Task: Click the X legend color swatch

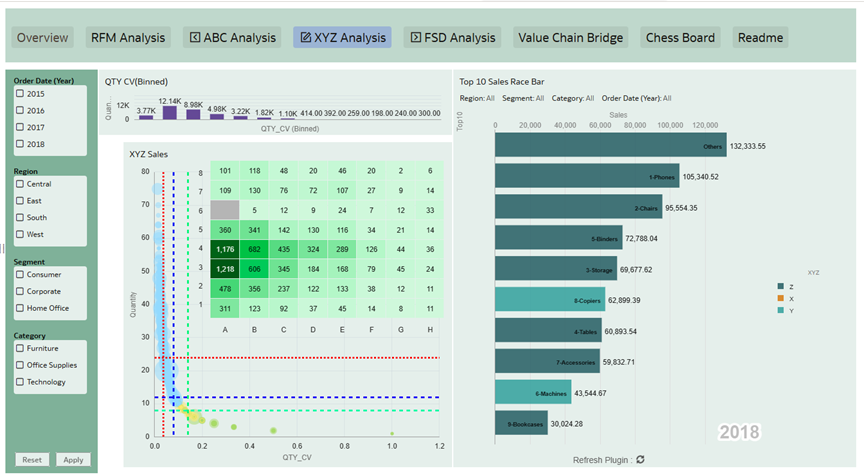Action: [780, 298]
